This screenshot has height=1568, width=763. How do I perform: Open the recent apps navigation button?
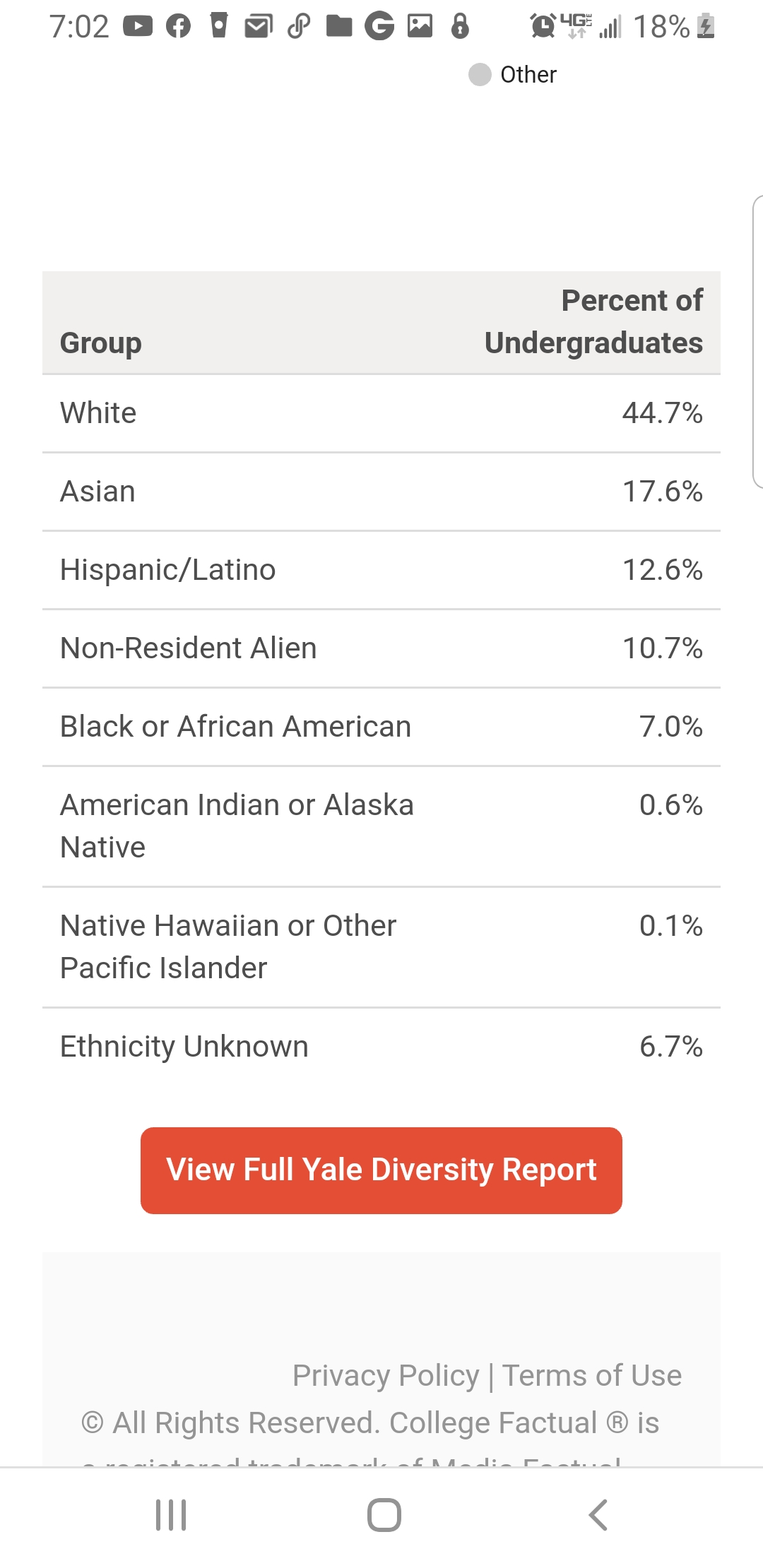171,1515
